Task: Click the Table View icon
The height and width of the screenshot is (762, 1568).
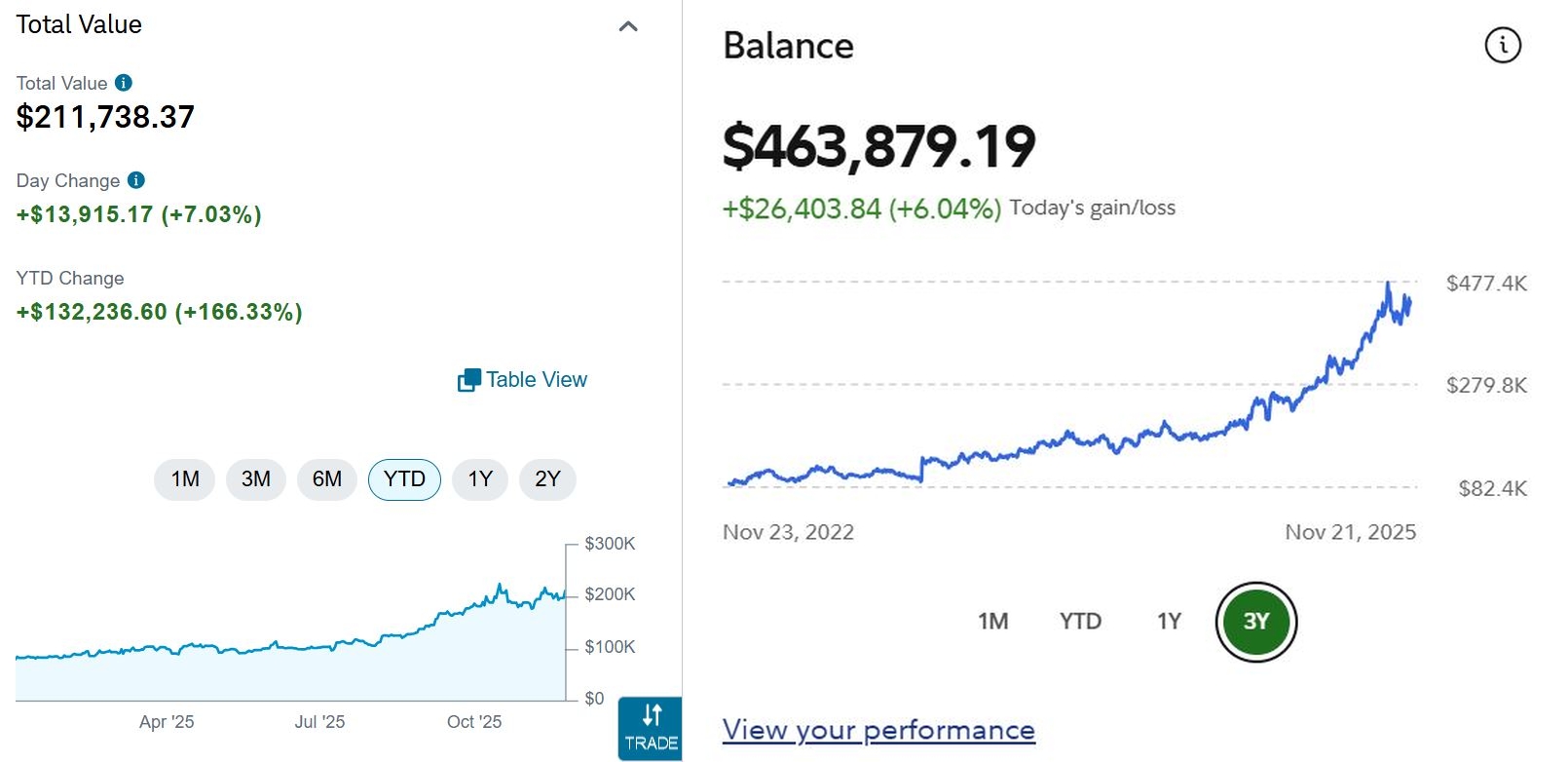Action: 468,380
